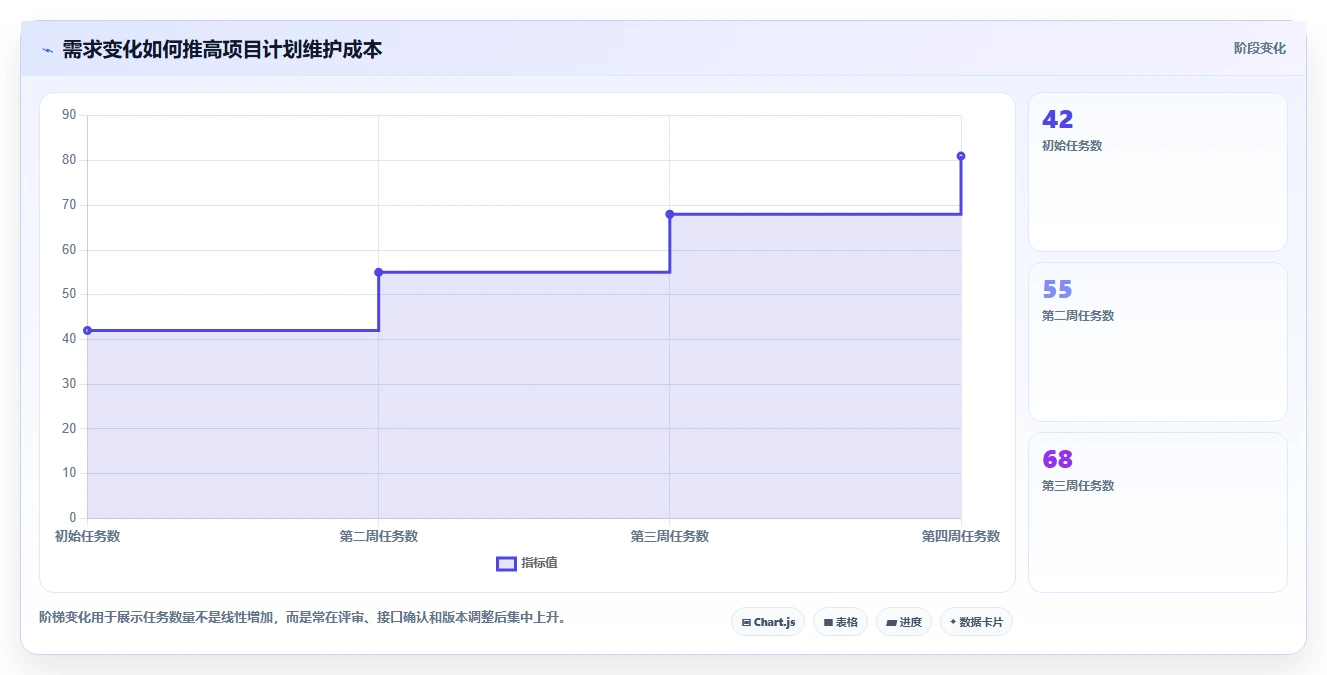Click the 指标值 legend color box
This screenshot has height=675, width=1327.
[506, 564]
